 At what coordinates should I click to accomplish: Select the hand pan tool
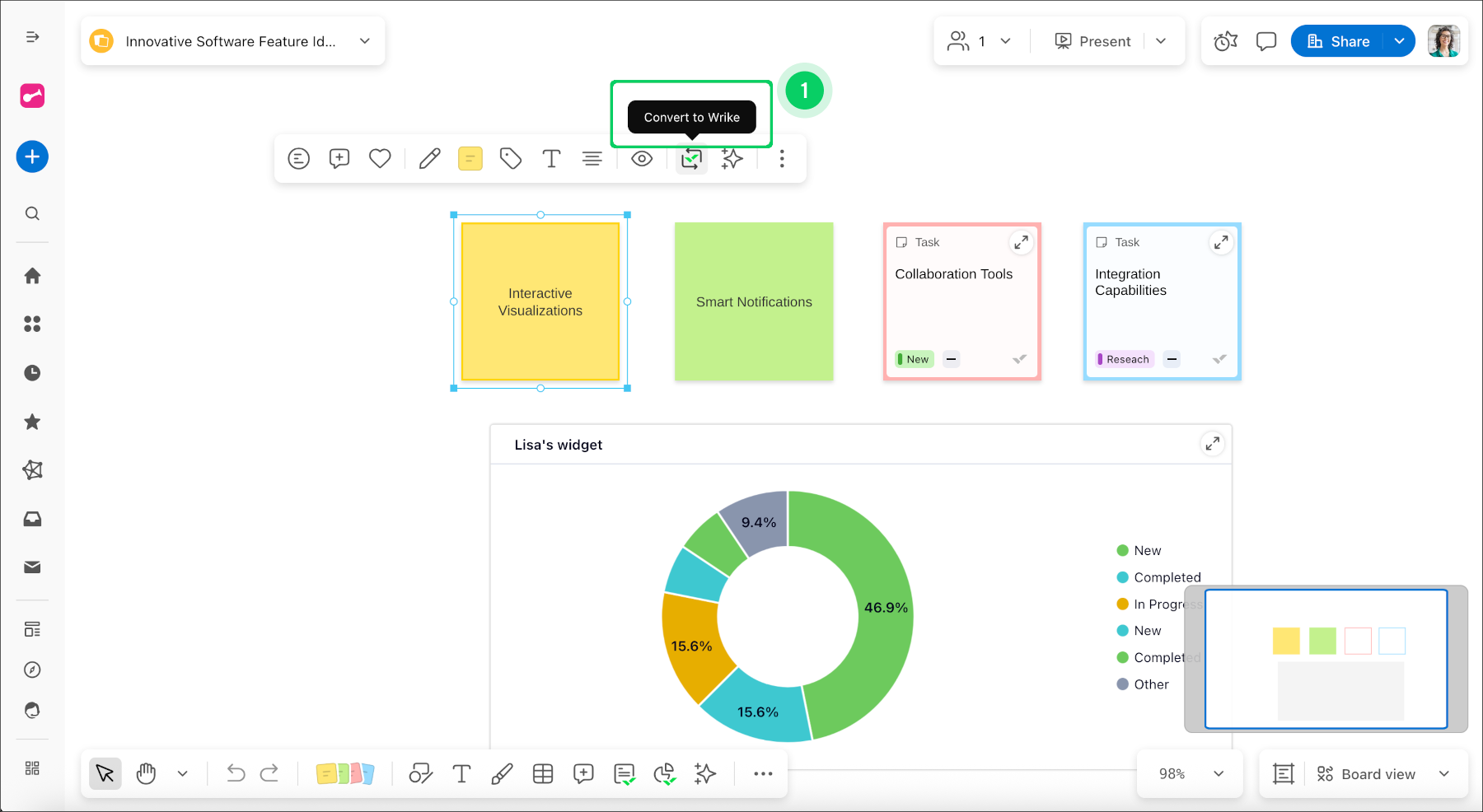(x=147, y=774)
